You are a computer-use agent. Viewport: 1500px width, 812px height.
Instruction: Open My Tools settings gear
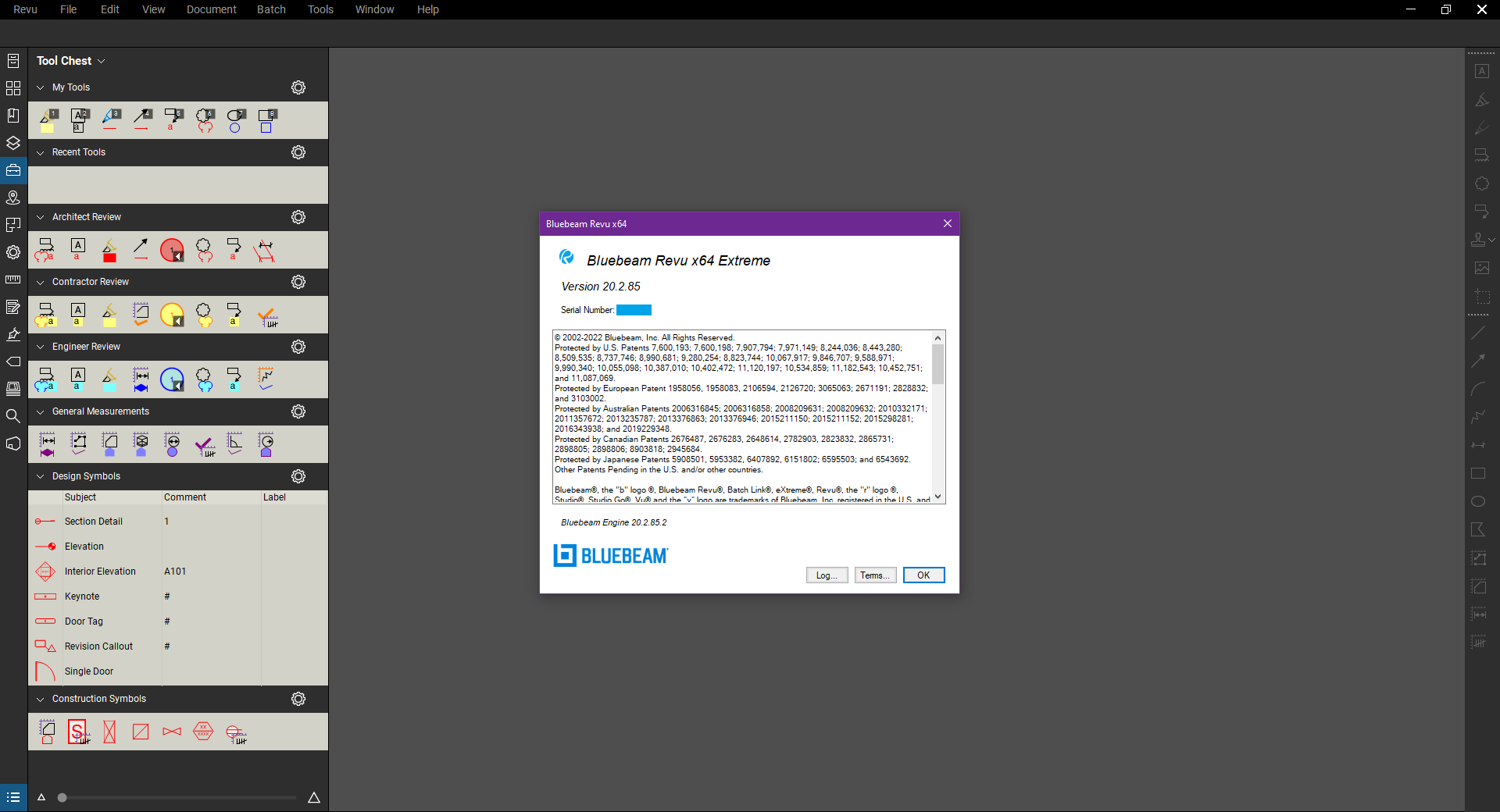click(298, 87)
